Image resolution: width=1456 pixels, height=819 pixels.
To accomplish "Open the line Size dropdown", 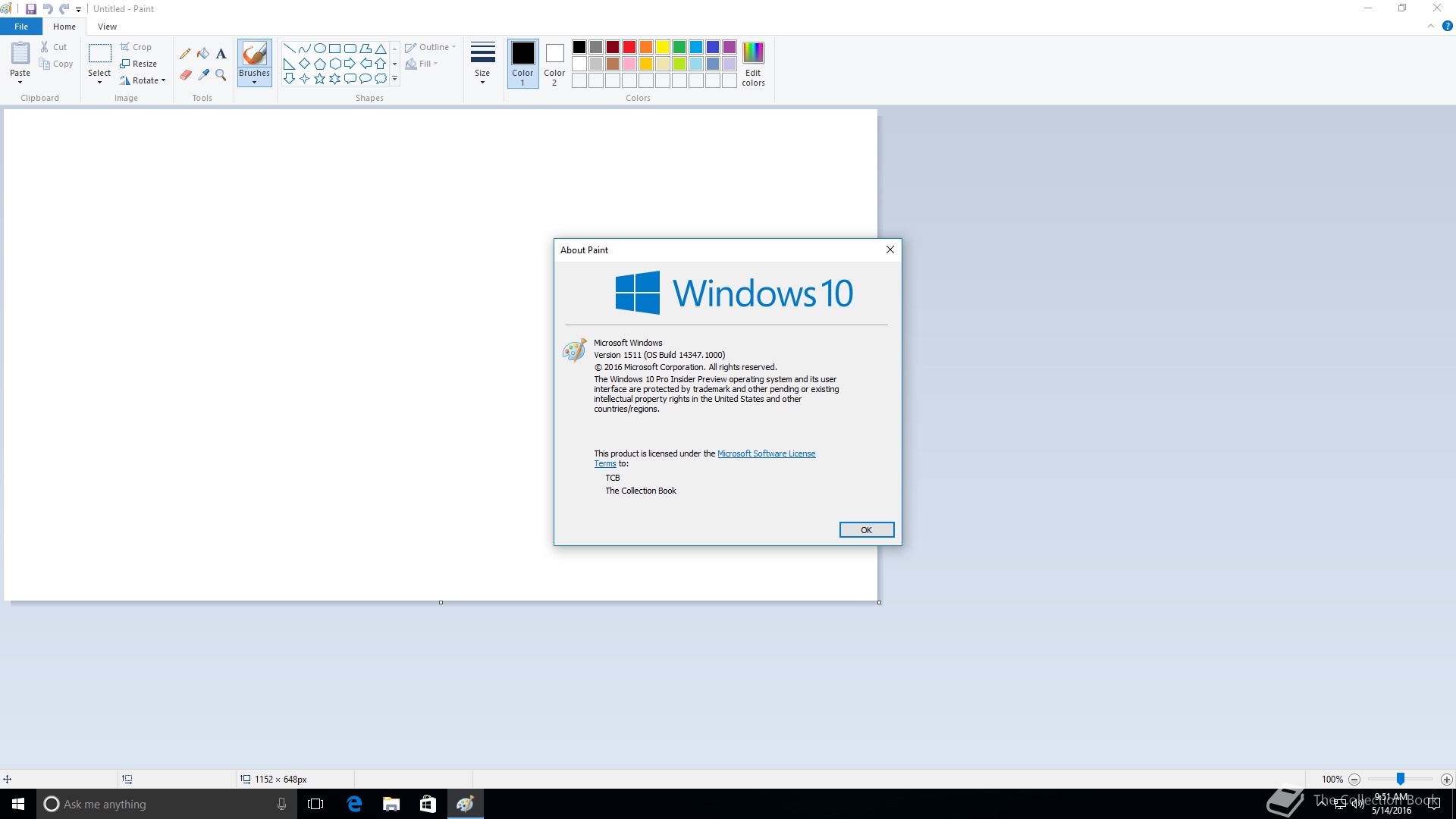I will [x=482, y=64].
